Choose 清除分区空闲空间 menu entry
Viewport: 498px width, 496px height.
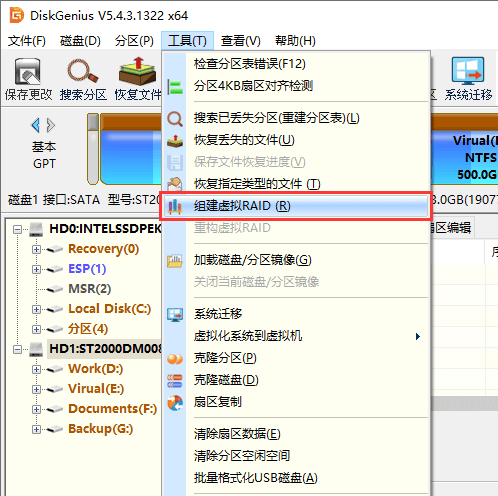tap(295, 456)
